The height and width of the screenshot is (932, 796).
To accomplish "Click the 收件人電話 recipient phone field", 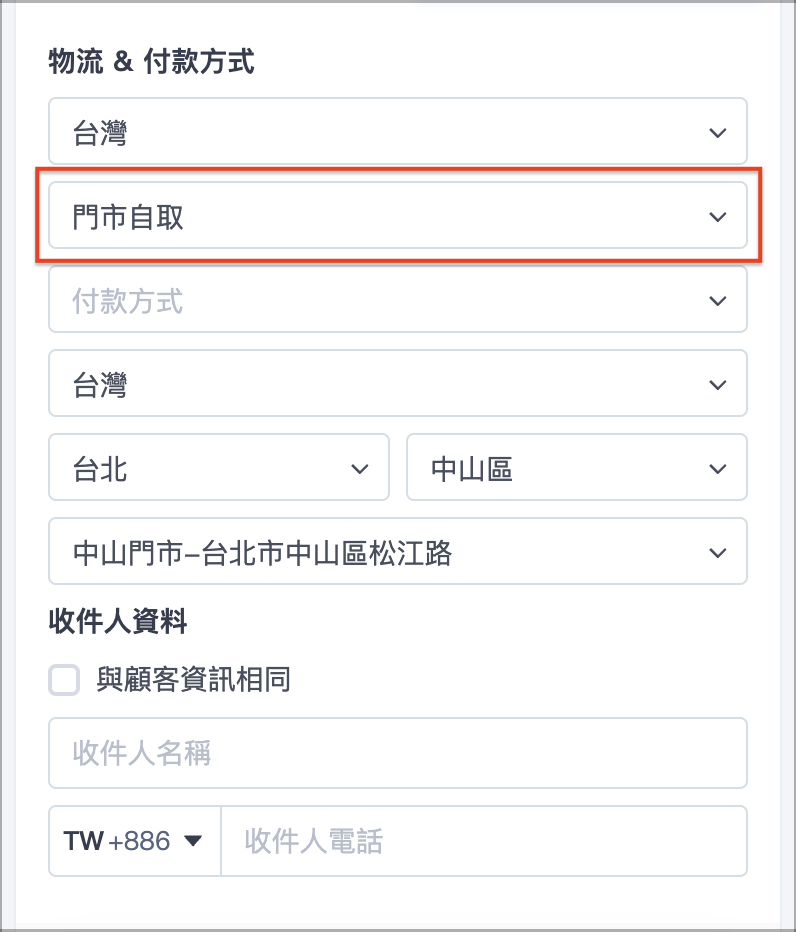I will (485, 841).
